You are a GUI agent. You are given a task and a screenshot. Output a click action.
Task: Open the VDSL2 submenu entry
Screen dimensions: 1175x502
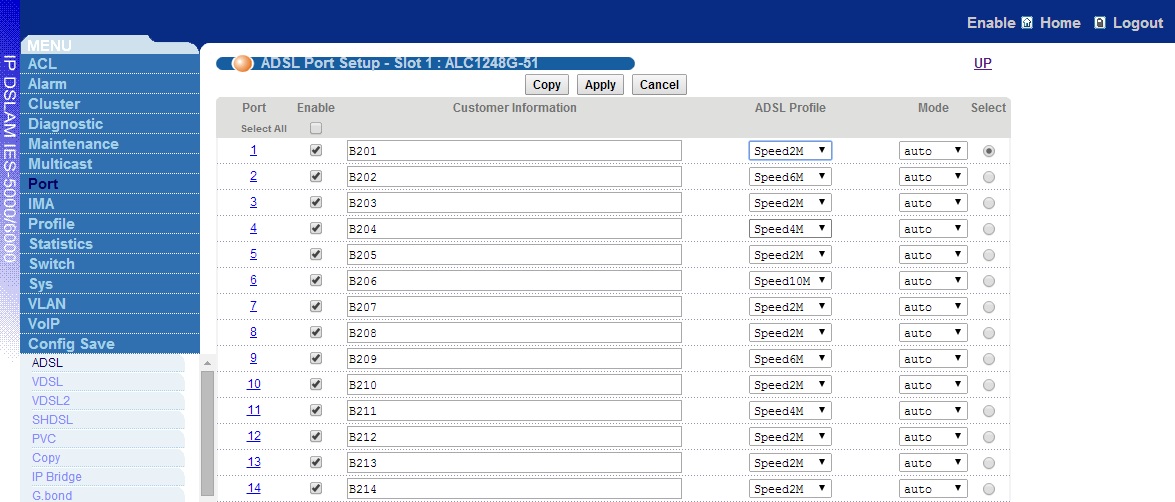point(51,401)
